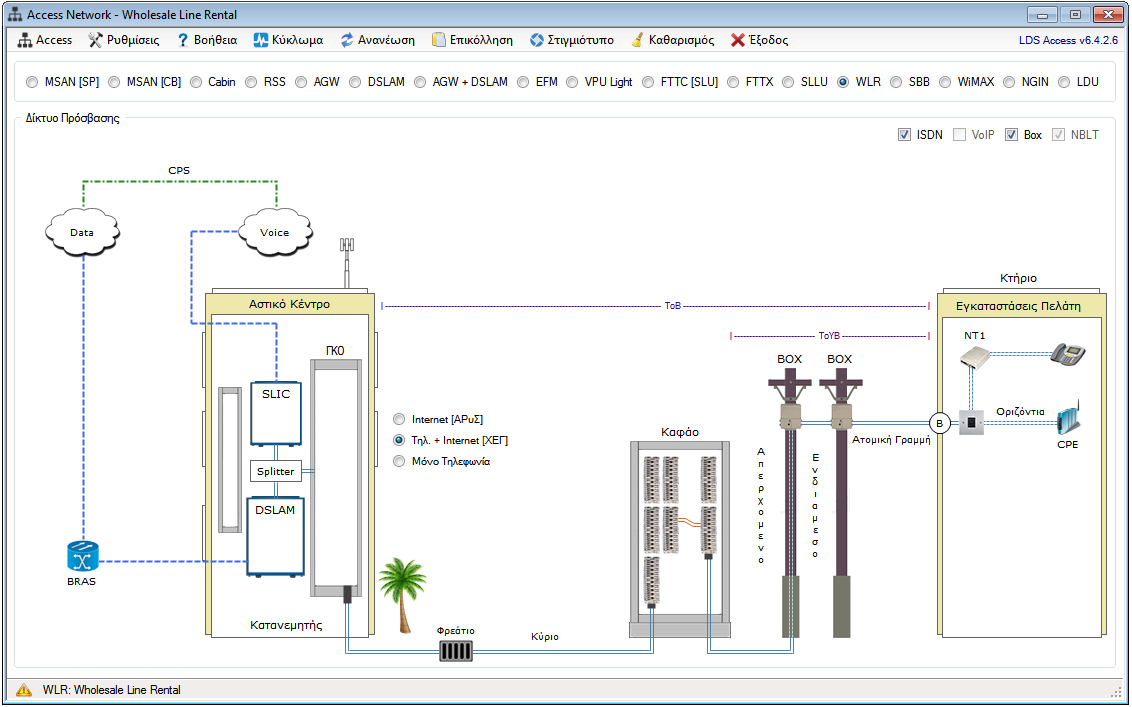Open the Access menu
1132x707 pixels.
pyautogui.click(x=46, y=40)
